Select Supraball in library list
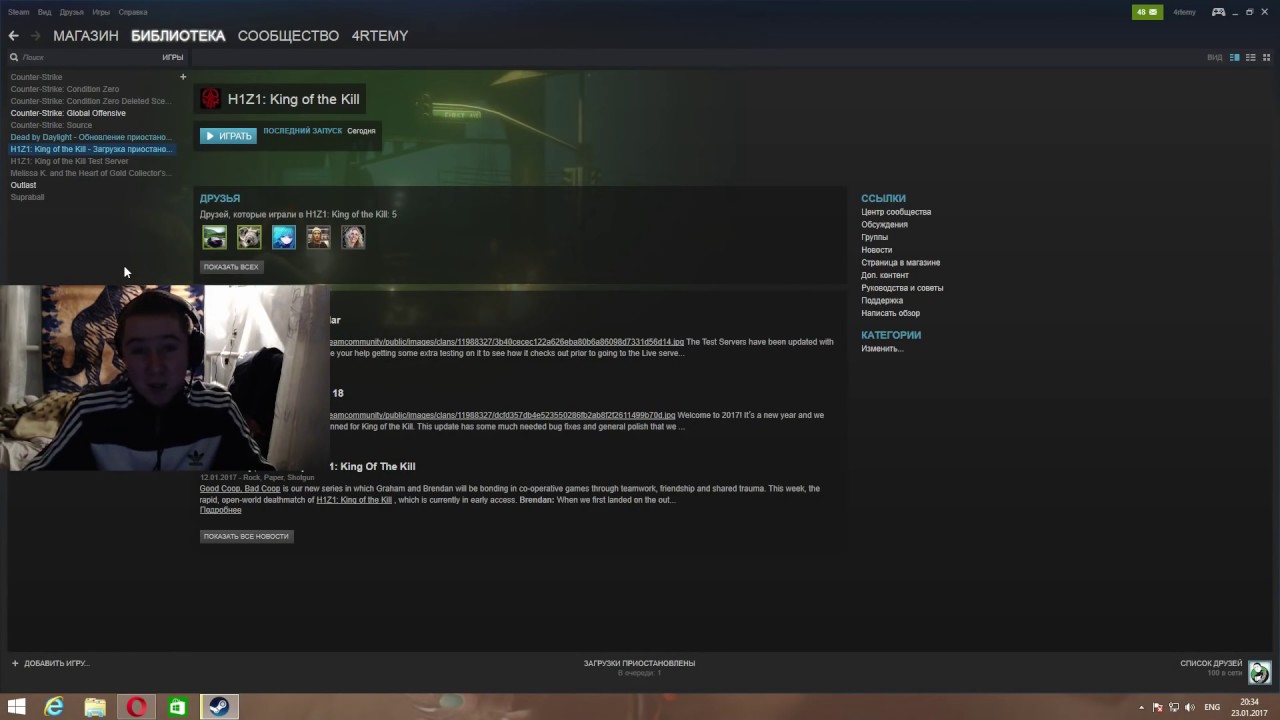The width and height of the screenshot is (1280, 720). 27,197
